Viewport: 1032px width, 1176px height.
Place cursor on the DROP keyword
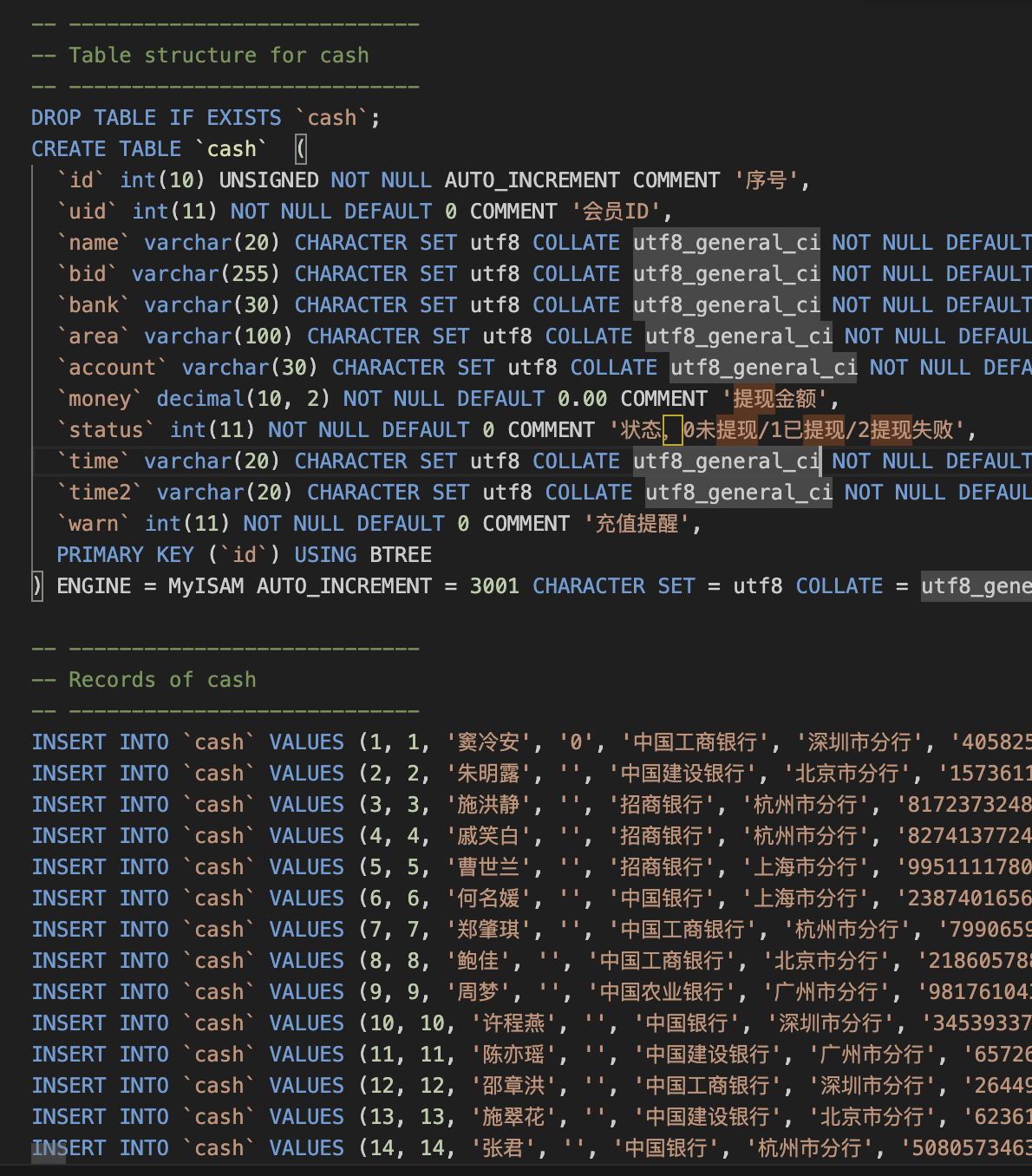56,118
